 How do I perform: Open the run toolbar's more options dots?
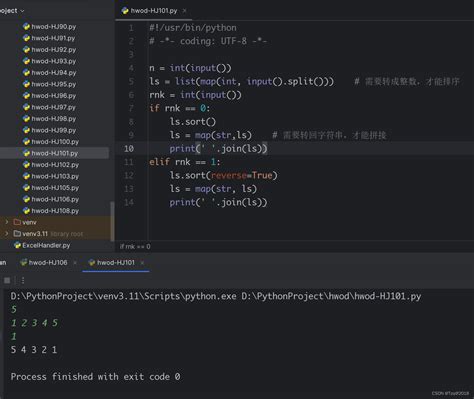tap(23, 280)
